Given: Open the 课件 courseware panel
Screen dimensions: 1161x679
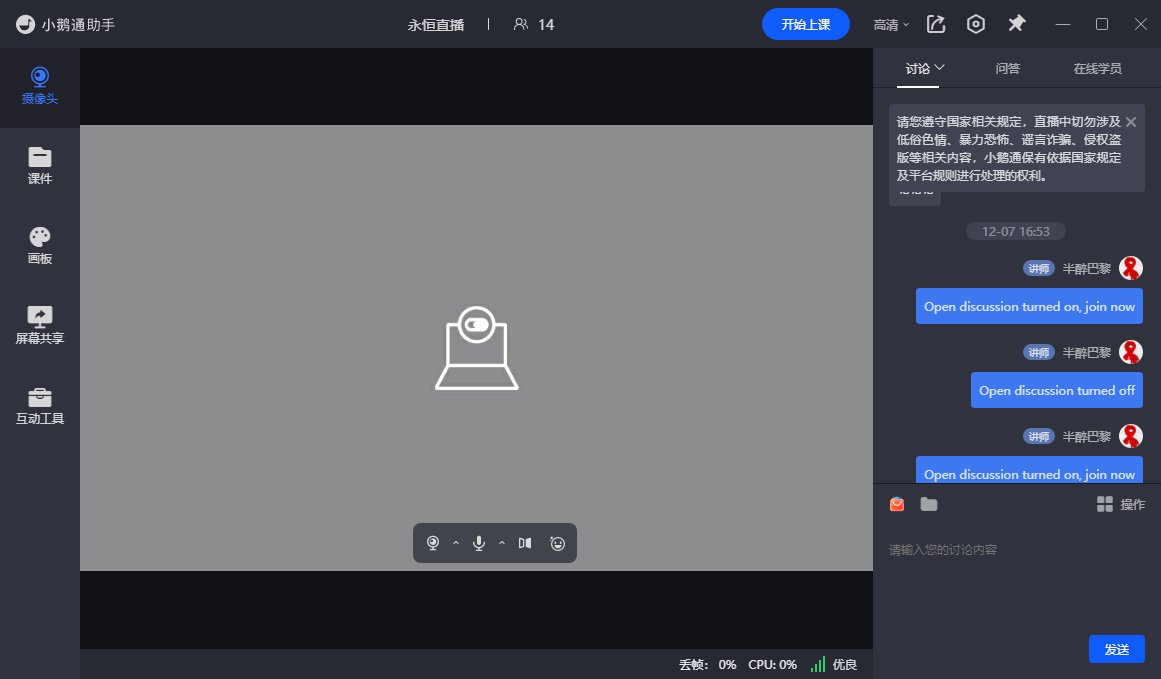Looking at the screenshot, I should point(40,166).
